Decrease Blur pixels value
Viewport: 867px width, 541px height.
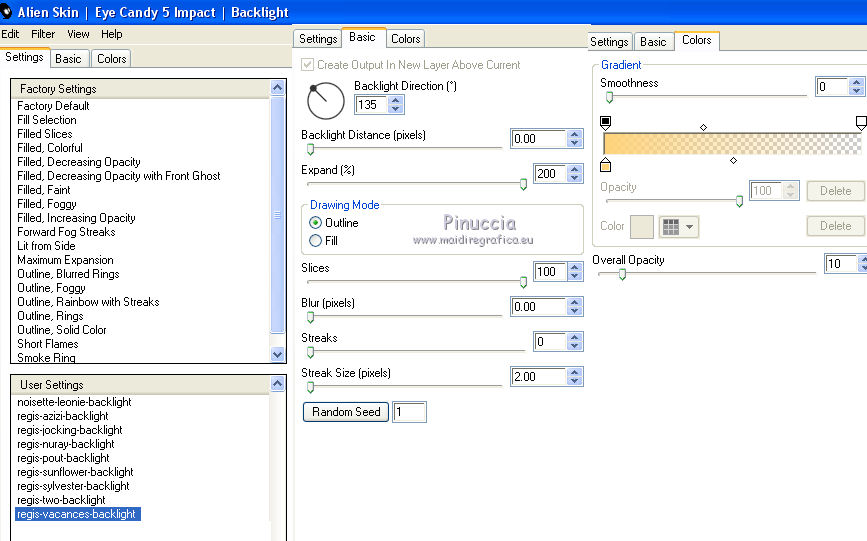tap(574, 311)
